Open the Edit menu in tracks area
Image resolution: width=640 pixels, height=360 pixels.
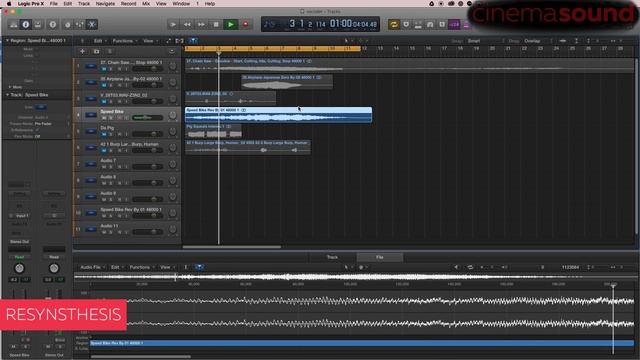(100, 41)
